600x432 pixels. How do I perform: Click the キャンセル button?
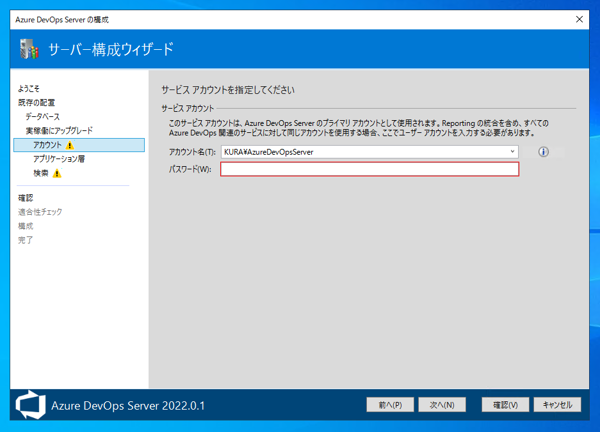(557, 404)
